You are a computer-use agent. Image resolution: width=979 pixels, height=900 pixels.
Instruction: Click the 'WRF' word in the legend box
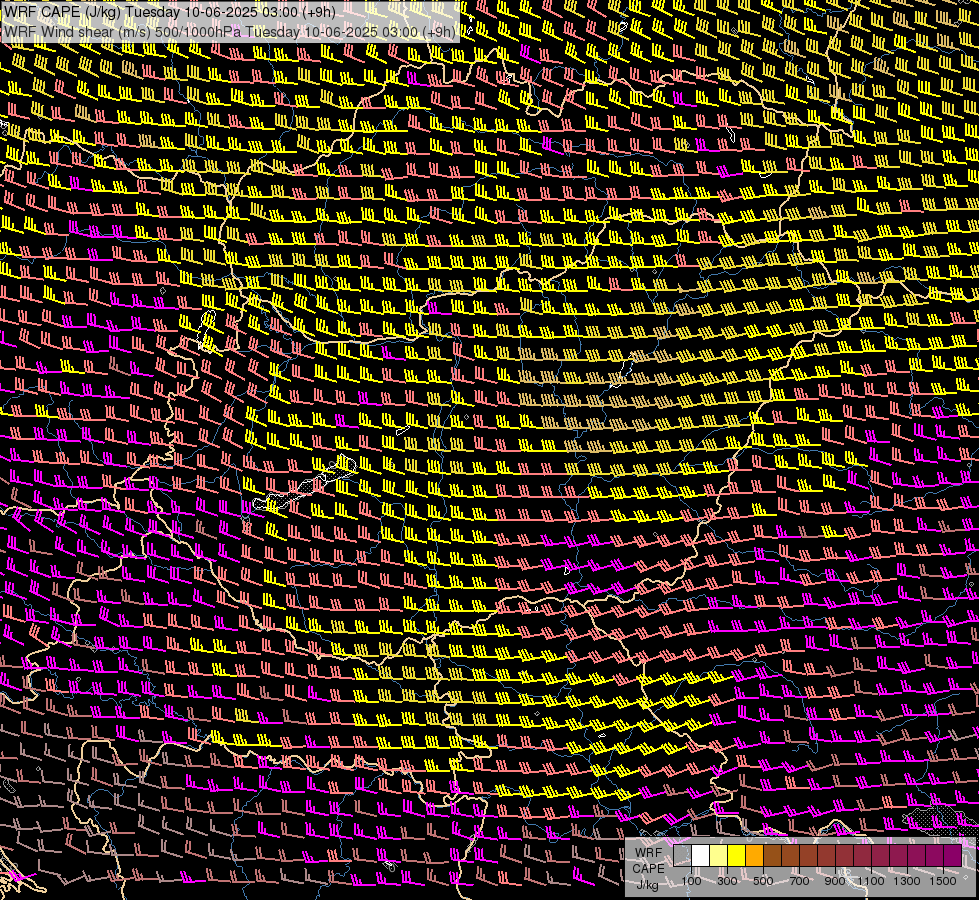pyautogui.click(x=648, y=853)
